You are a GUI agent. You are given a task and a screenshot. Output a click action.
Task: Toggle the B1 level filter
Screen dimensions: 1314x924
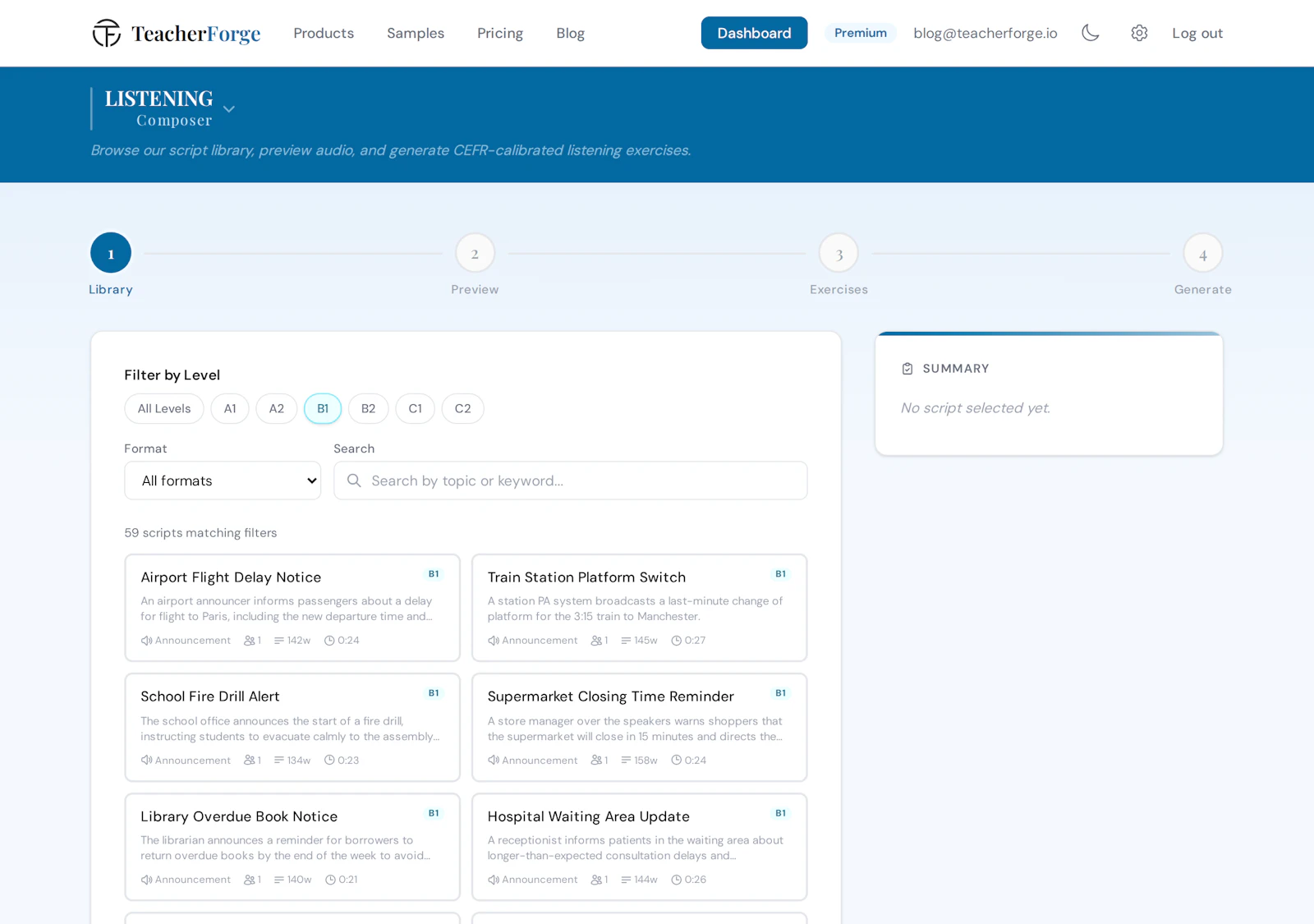coord(323,408)
